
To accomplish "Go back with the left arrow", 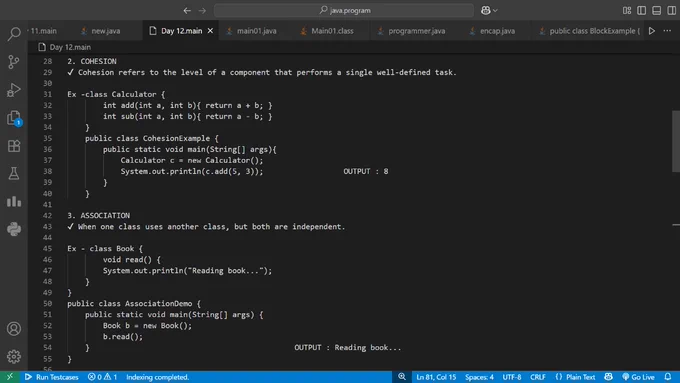I will (x=187, y=10).
